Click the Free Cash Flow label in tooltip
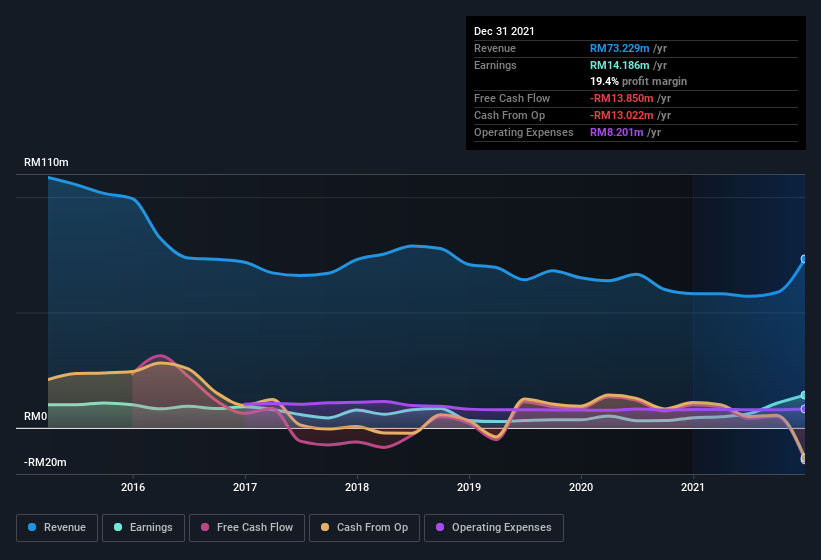Viewport: 821px width, 560px height. tap(512, 98)
